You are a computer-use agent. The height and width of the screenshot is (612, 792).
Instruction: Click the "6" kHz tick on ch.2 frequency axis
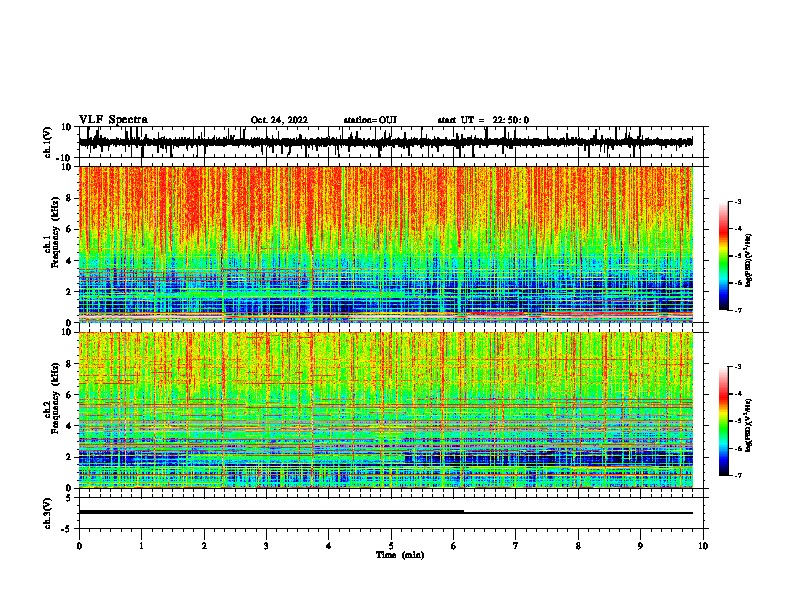tap(69, 395)
